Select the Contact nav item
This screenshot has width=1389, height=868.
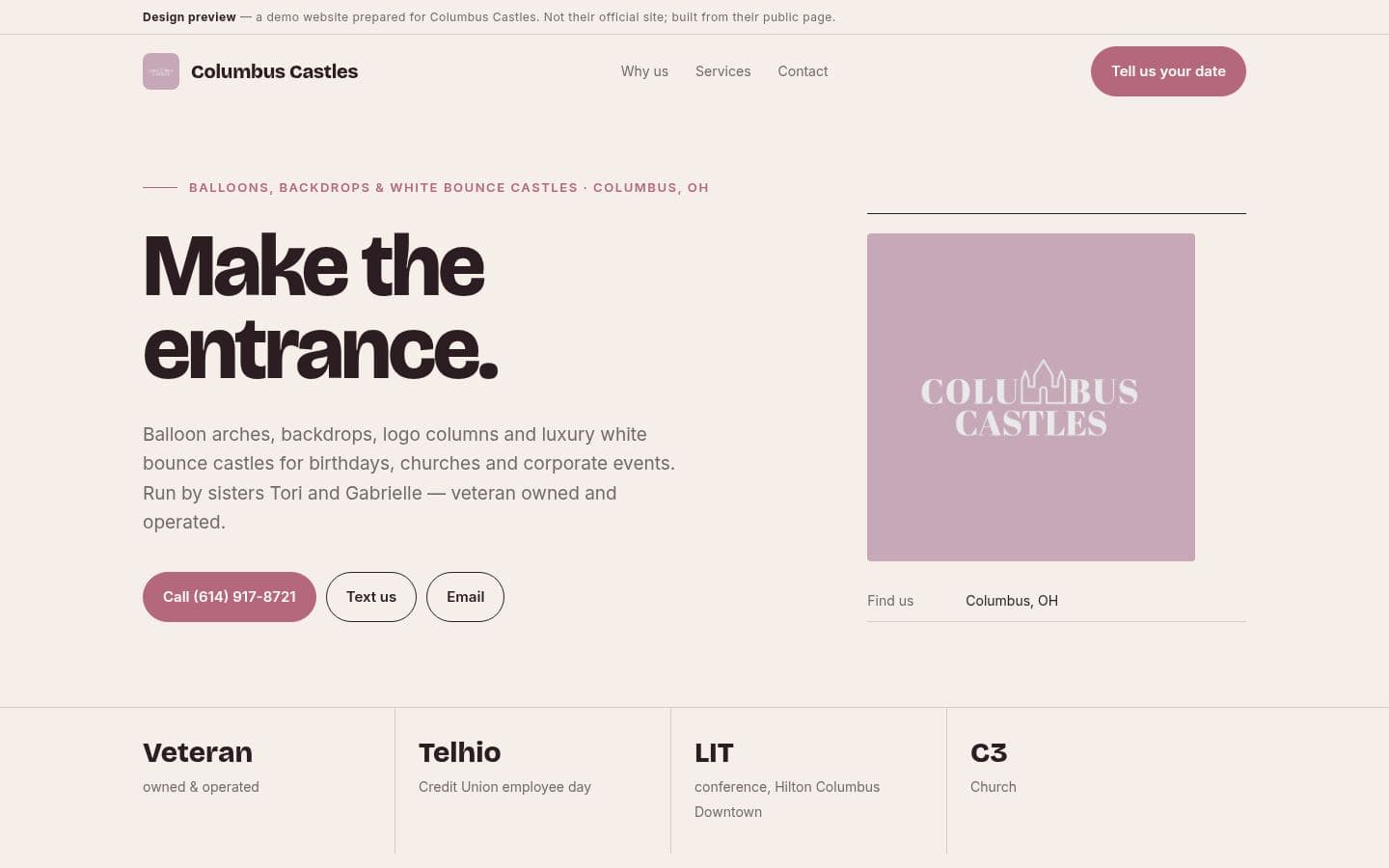pos(803,71)
